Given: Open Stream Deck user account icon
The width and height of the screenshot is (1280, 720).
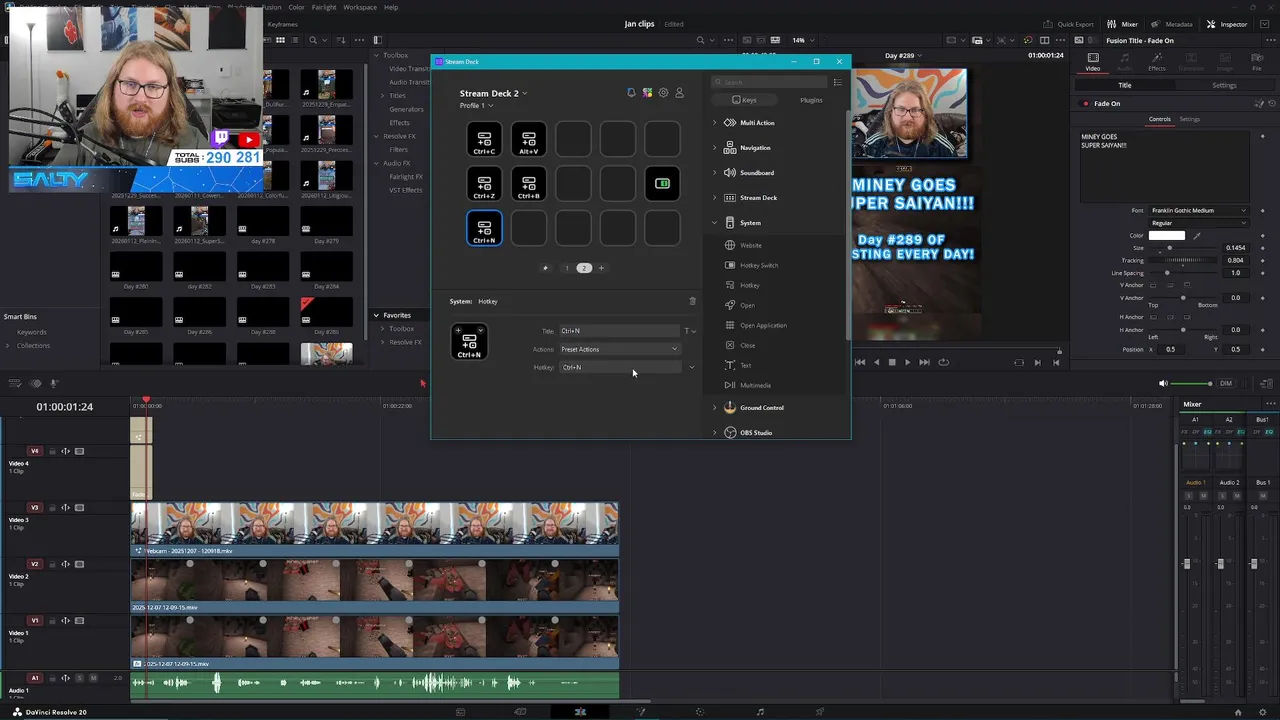Looking at the screenshot, I should pyautogui.click(x=679, y=93).
